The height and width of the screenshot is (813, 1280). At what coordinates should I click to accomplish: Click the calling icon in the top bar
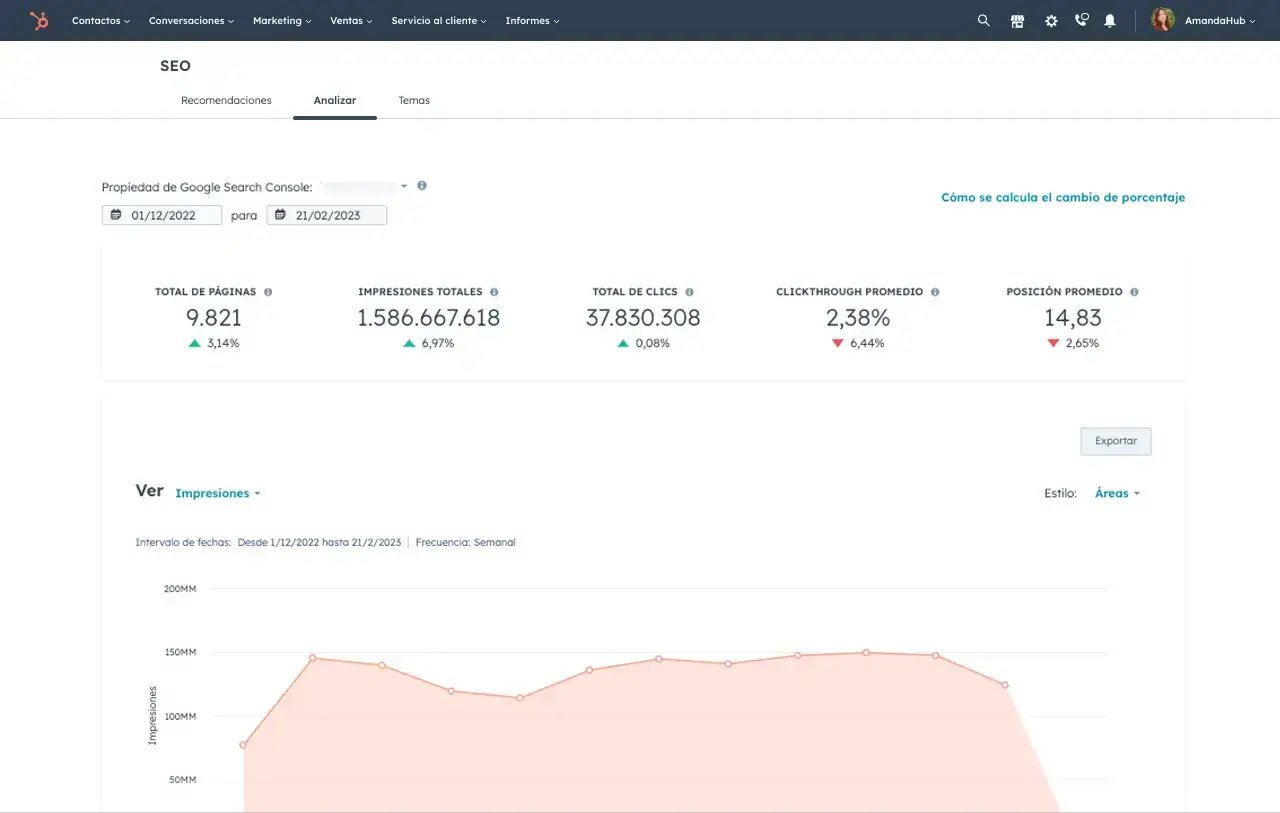pos(1081,20)
